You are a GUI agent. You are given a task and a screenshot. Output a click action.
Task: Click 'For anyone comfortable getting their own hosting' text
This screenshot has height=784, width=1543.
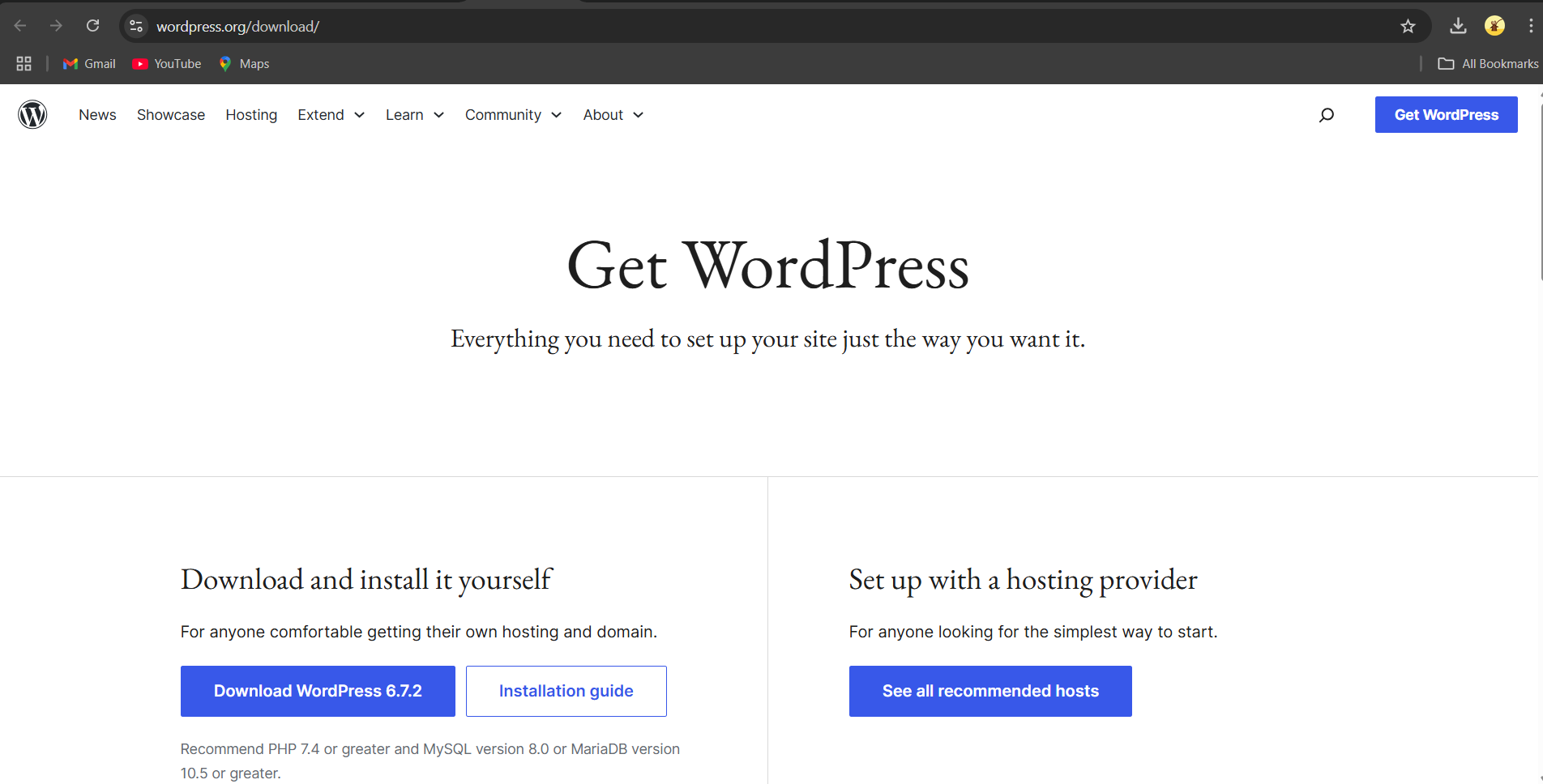coord(419,632)
